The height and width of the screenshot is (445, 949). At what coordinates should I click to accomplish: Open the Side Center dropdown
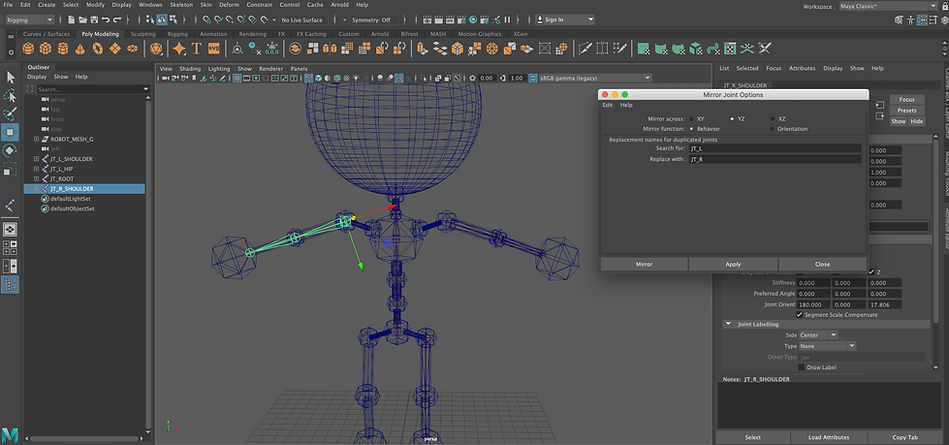tap(818, 335)
